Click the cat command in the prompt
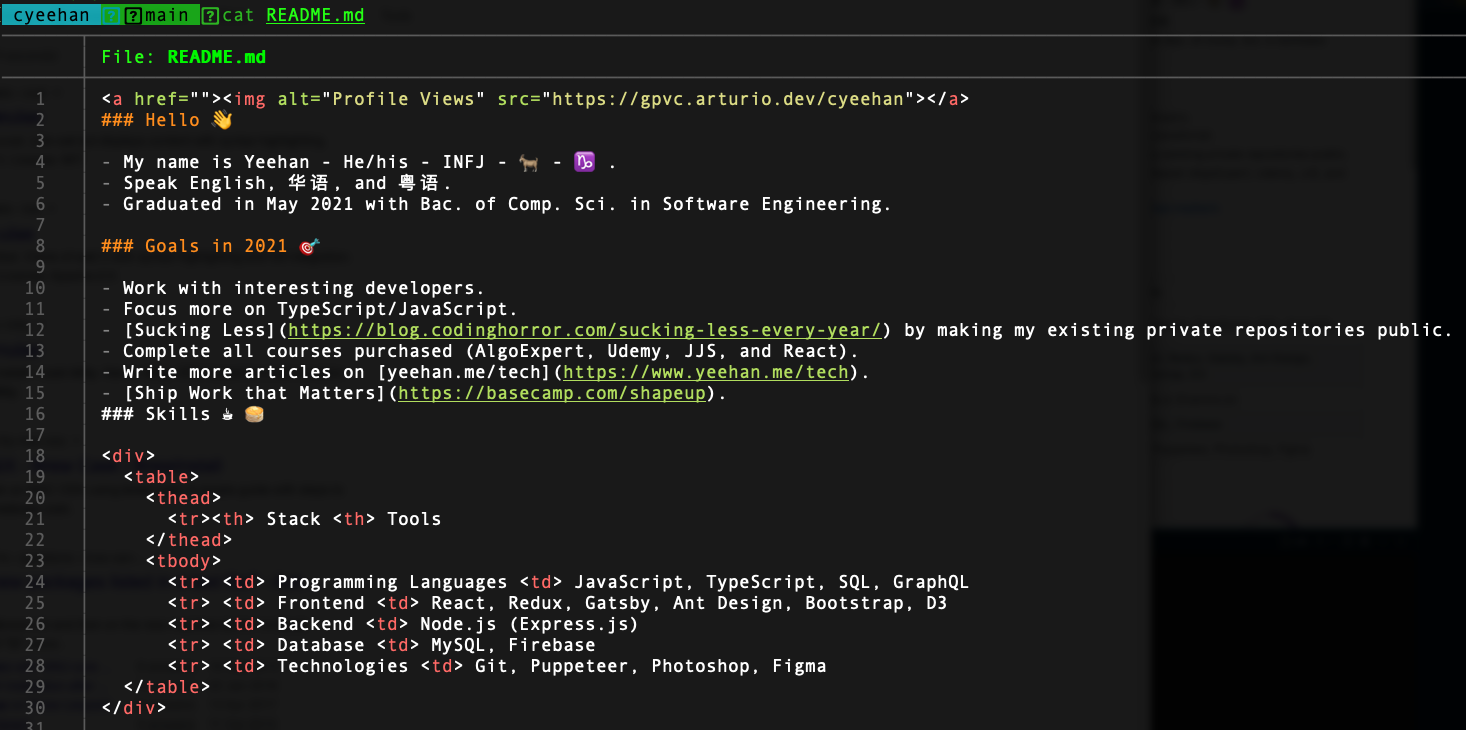The height and width of the screenshot is (730, 1466). click(x=238, y=15)
